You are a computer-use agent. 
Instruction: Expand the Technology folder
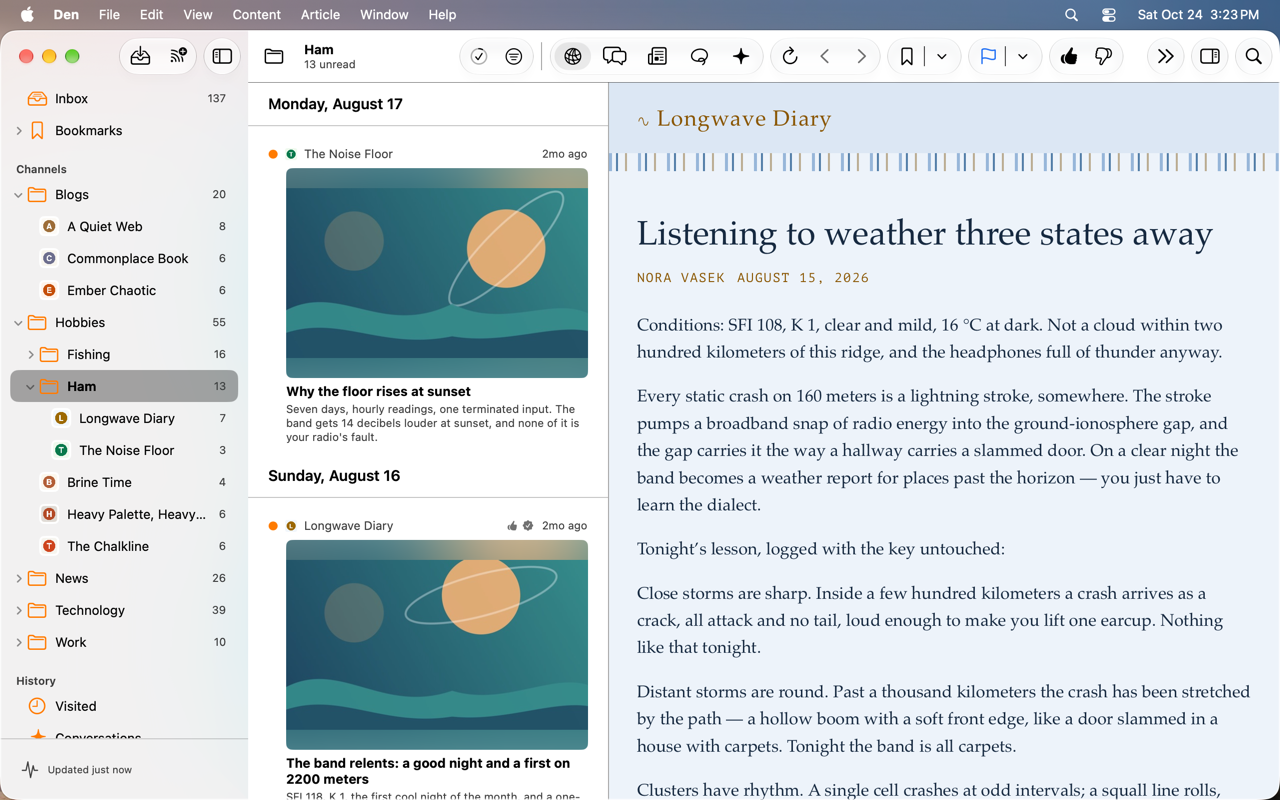pos(19,611)
